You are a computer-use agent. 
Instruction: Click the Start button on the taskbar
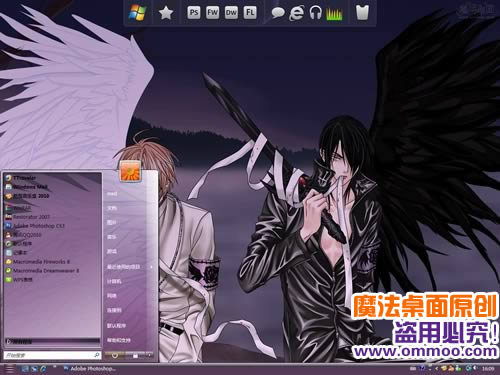[x=9, y=369]
